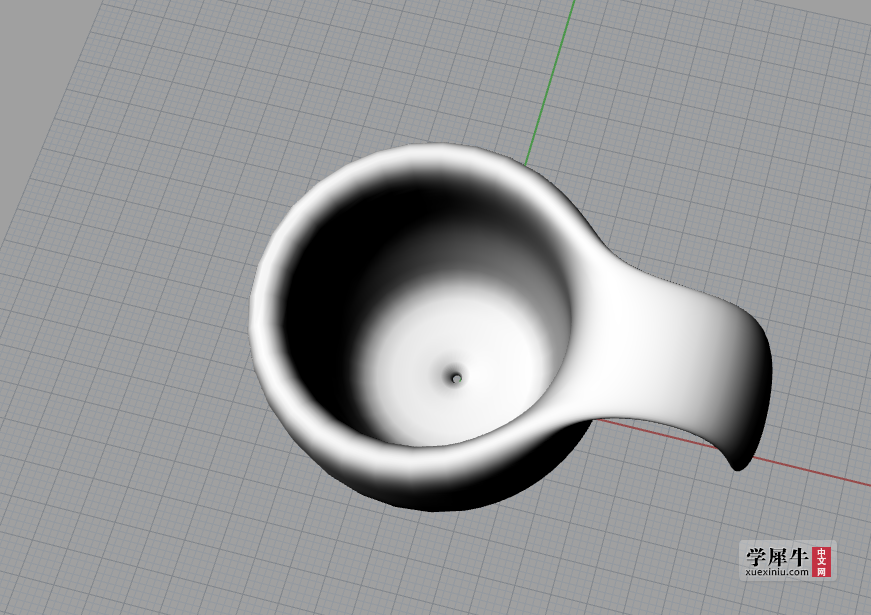Click the small hole at cup bottom
Image resolution: width=871 pixels, height=615 pixels.
[x=456, y=378]
